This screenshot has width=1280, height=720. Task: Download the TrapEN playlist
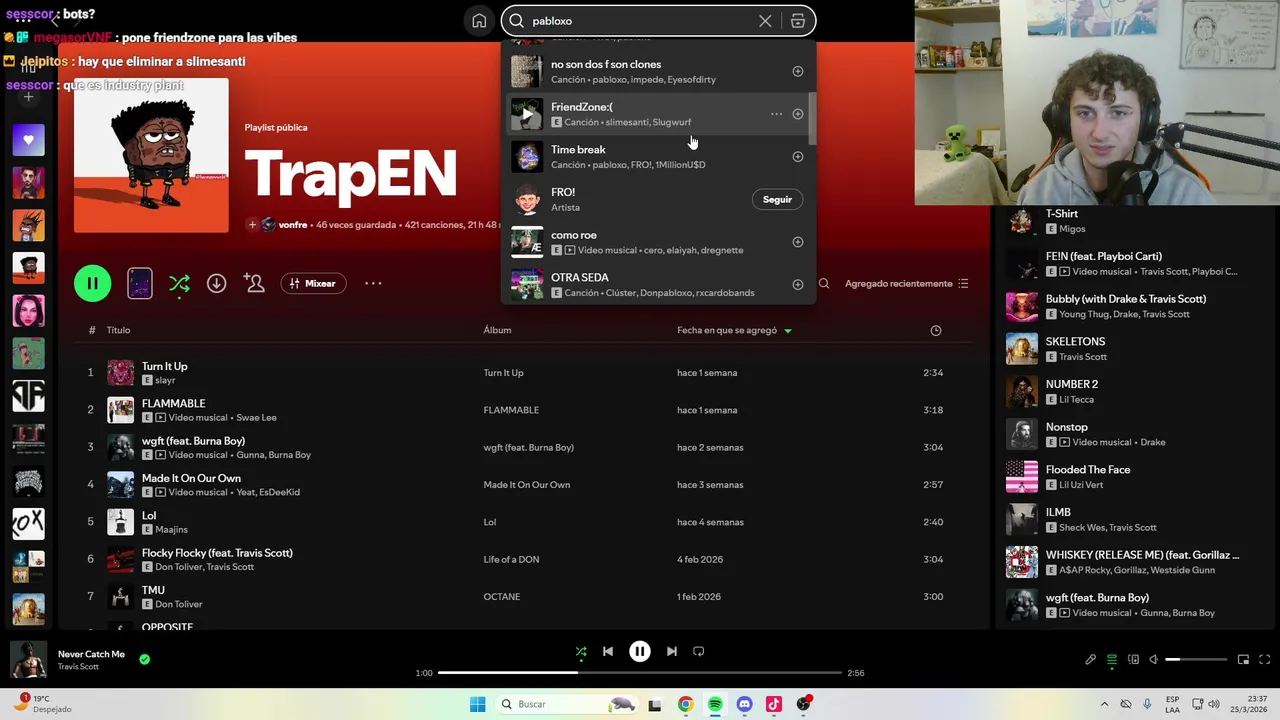coord(216,284)
